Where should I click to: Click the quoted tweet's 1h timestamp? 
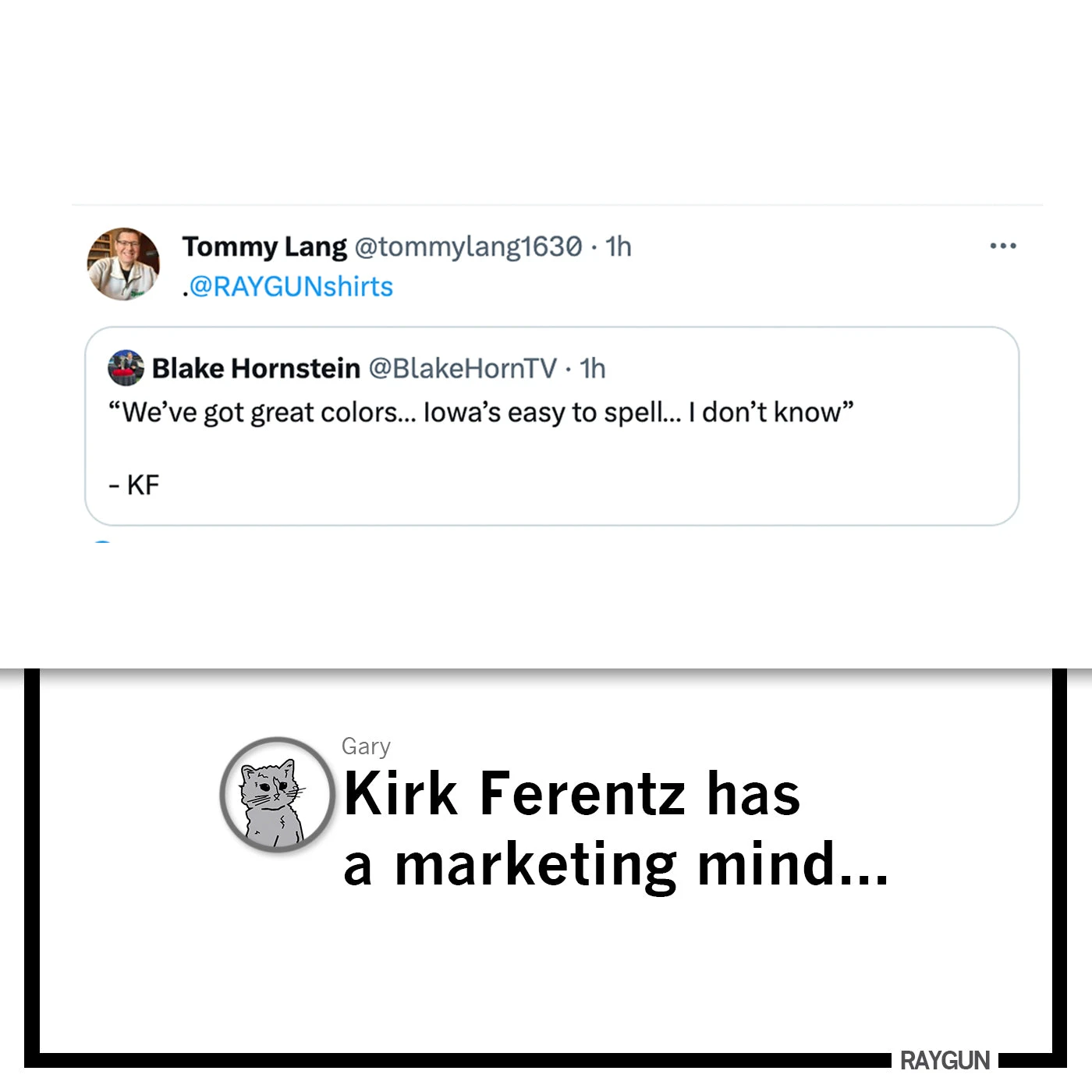(x=593, y=368)
